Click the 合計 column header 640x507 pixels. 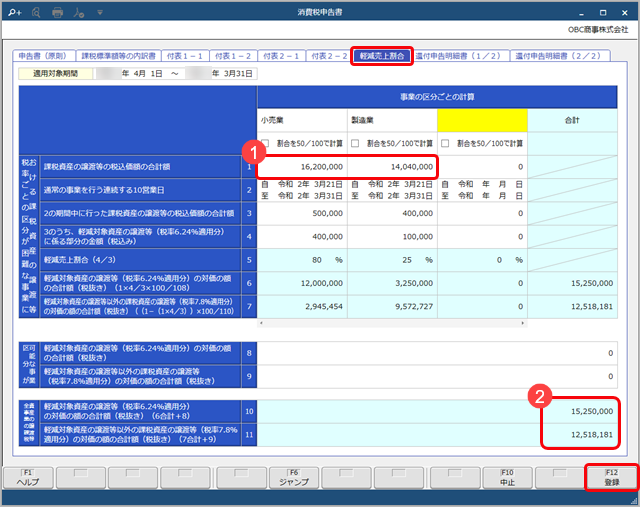[572, 120]
